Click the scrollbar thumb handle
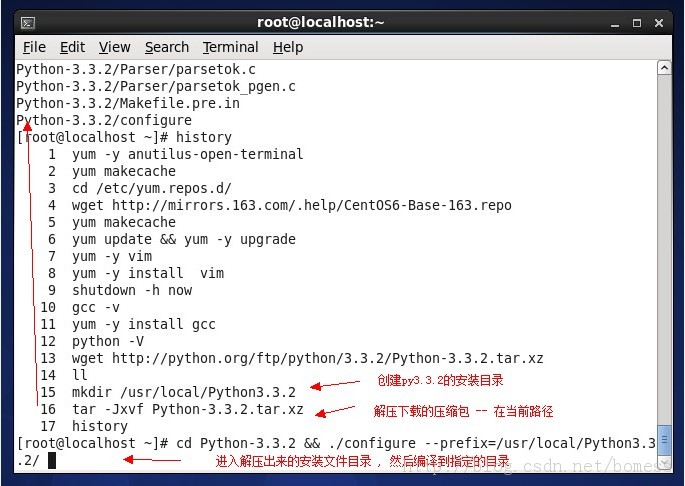Viewport: 685px width, 486px height. pyautogui.click(x=664, y=441)
